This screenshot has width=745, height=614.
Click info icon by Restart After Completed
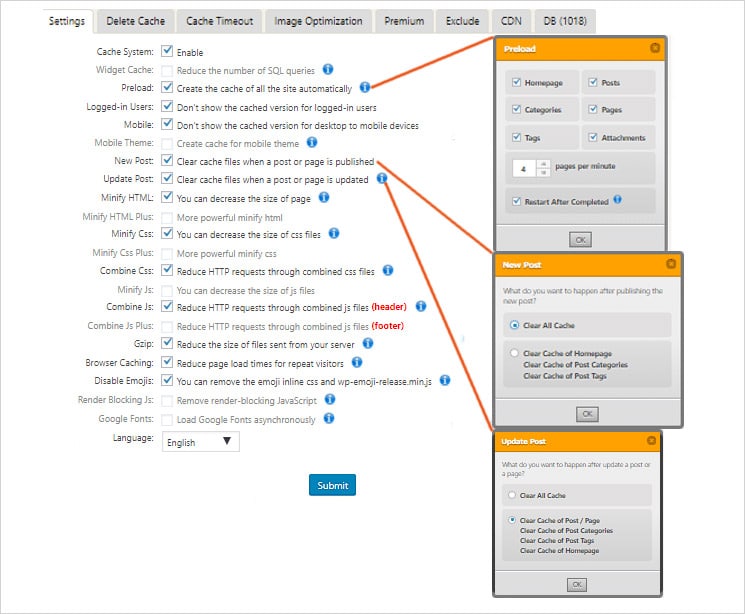(617, 199)
